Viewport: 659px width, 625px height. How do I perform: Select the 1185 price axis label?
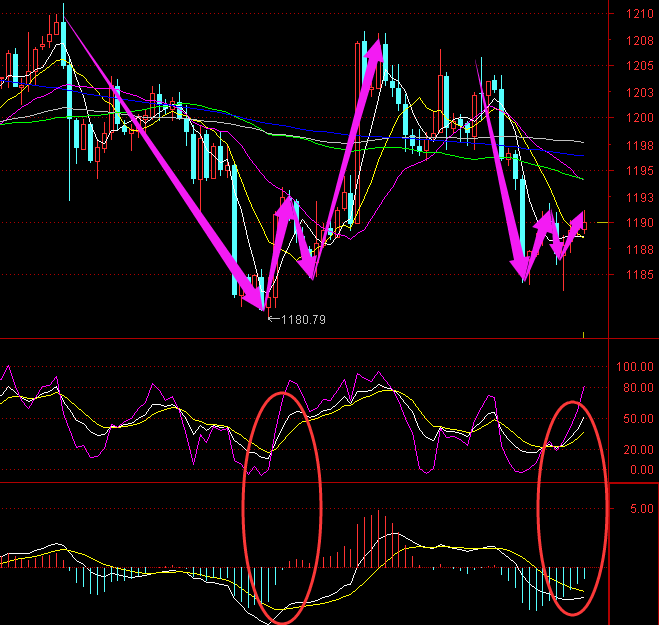click(640, 275)
